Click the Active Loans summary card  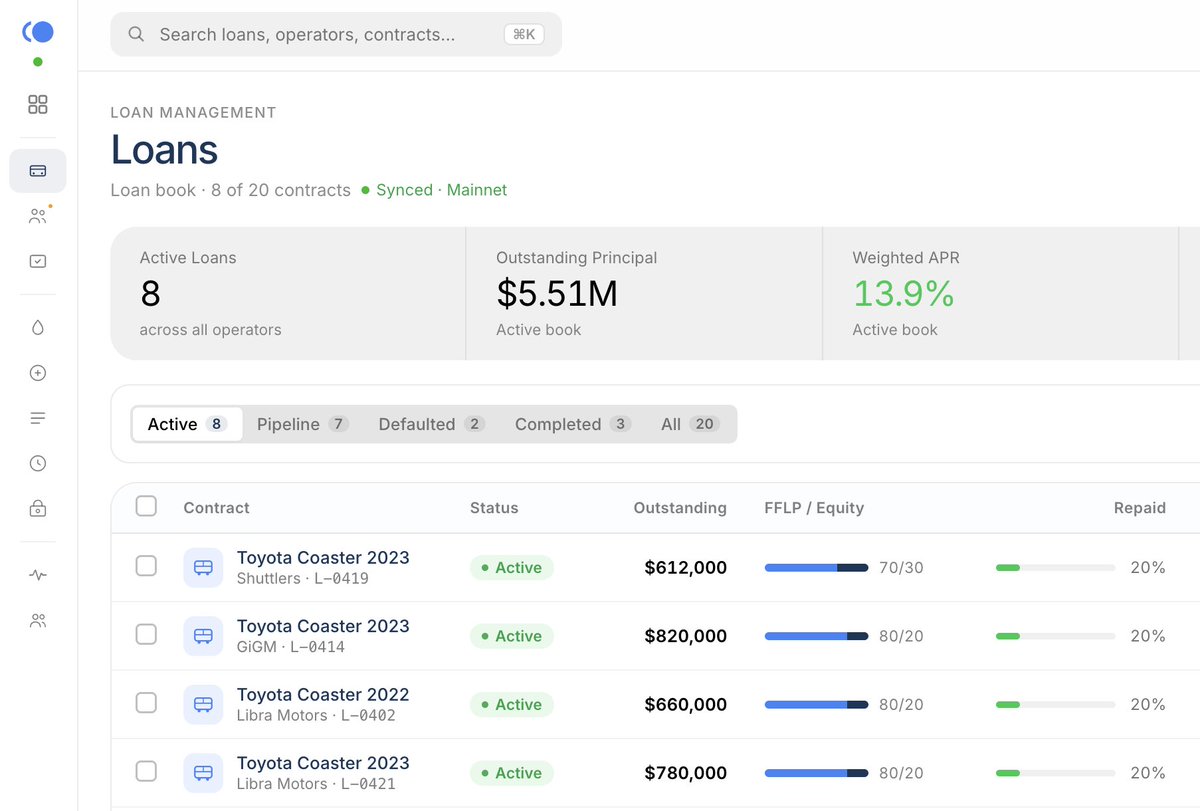click(x=288, y=293)
